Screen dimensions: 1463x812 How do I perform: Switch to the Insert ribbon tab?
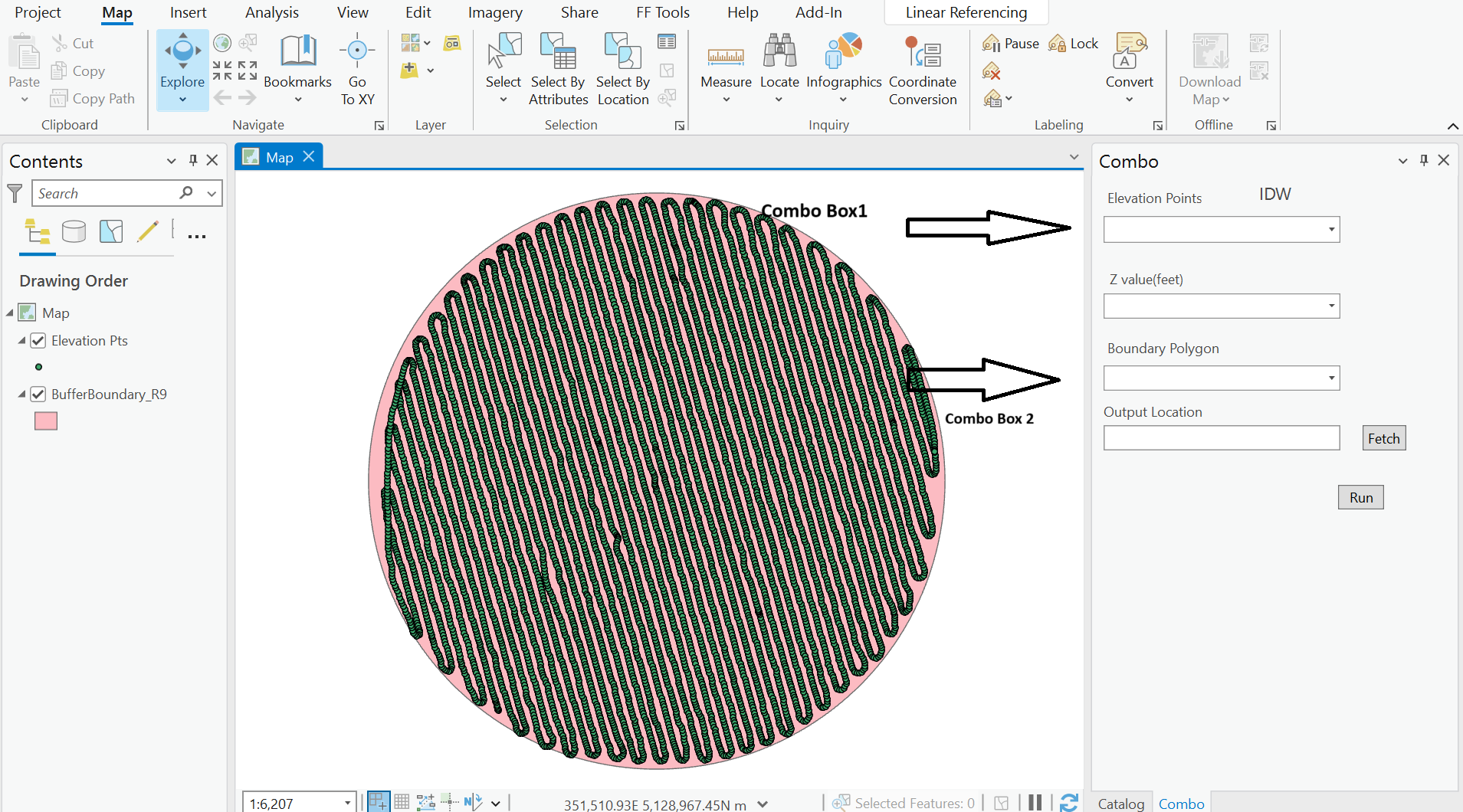(x=188, y=12)
